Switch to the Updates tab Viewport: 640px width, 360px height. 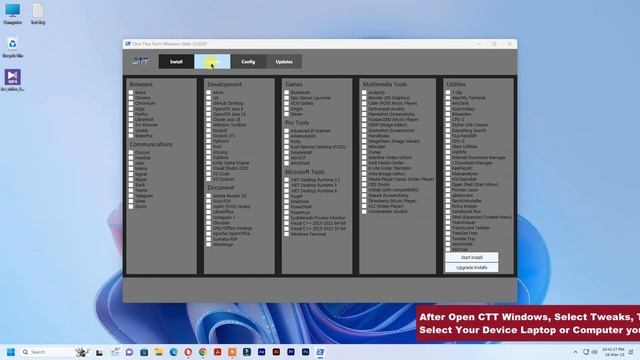tap(284, 62)
